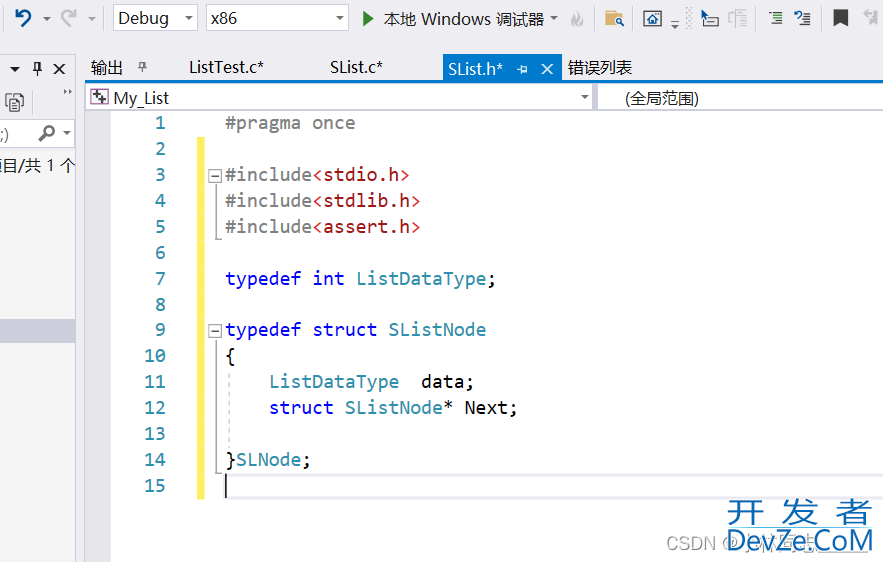Click the stdlib.h include on line 4
Image resolution: width=883 pixels, height=562 pixels.
tap(367, 200)
